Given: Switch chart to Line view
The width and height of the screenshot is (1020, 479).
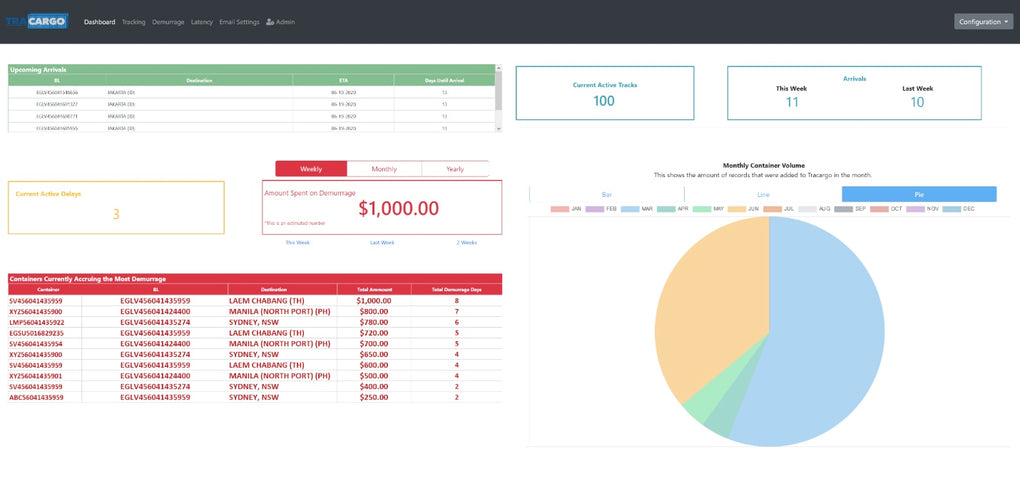Looking at the screenshot, I should (x=763, y=194).
